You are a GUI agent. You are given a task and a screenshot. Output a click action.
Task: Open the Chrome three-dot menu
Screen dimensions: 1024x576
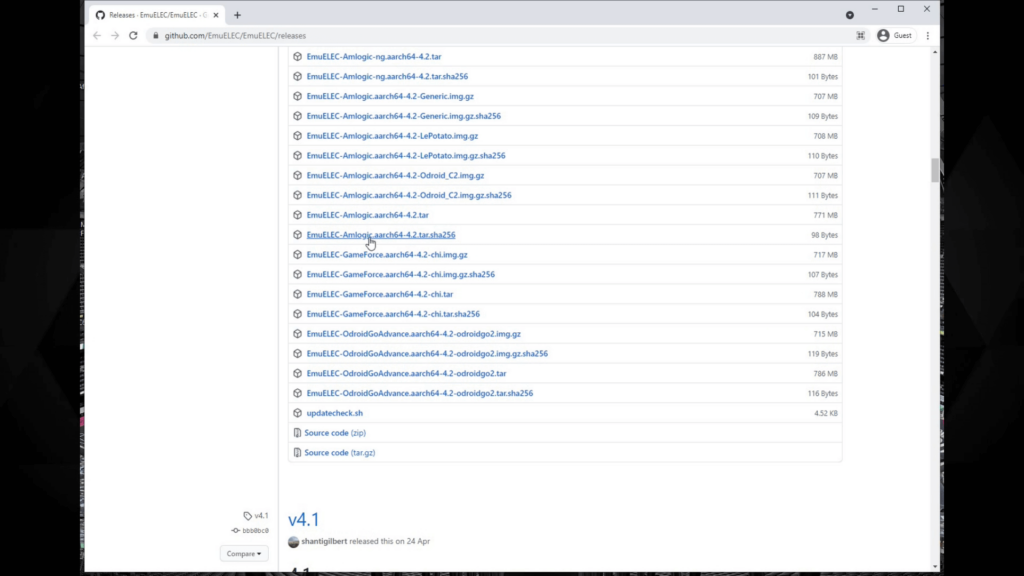click(927, 36)
